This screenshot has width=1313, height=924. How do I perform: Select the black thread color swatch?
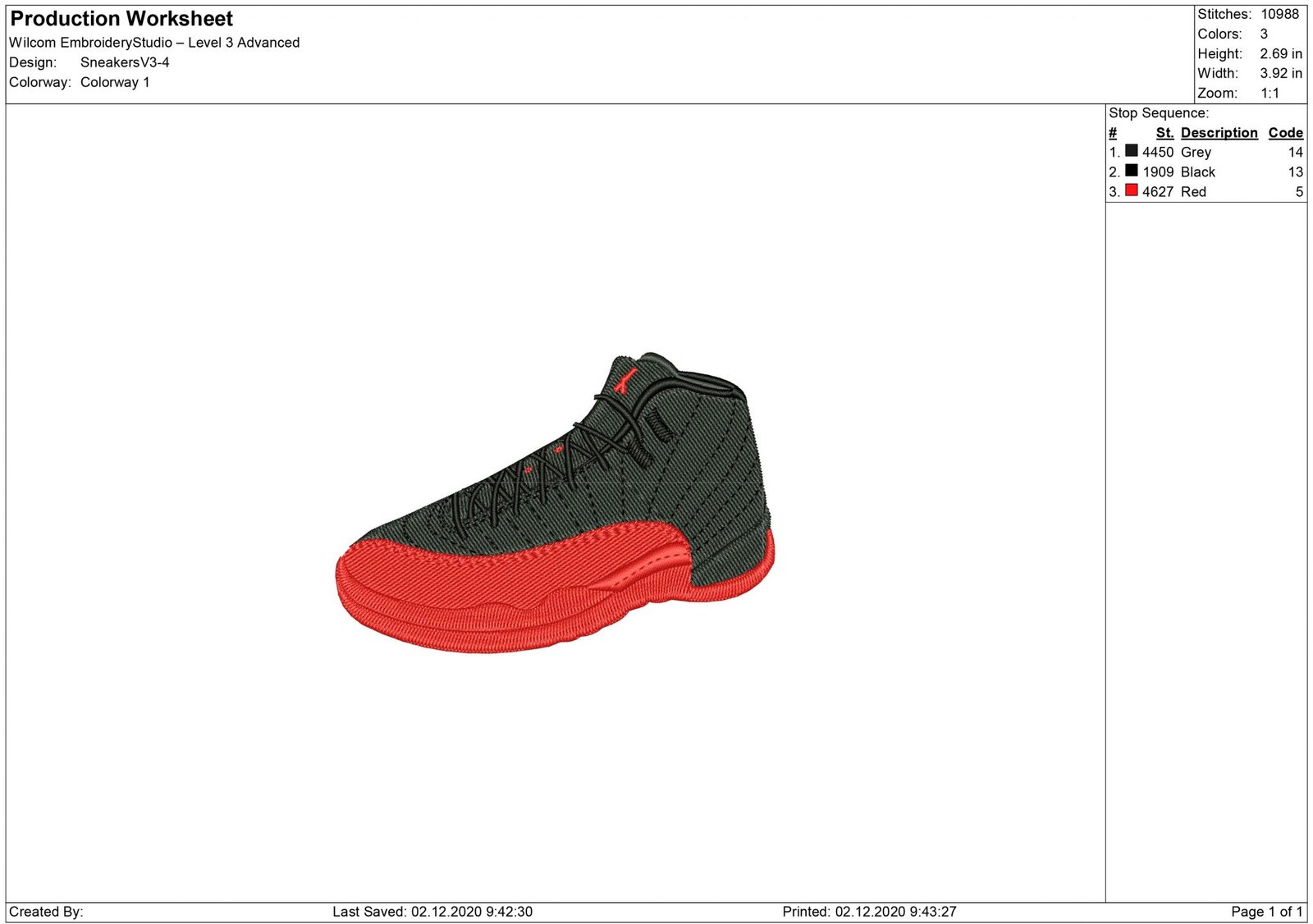click(1131, 171)
